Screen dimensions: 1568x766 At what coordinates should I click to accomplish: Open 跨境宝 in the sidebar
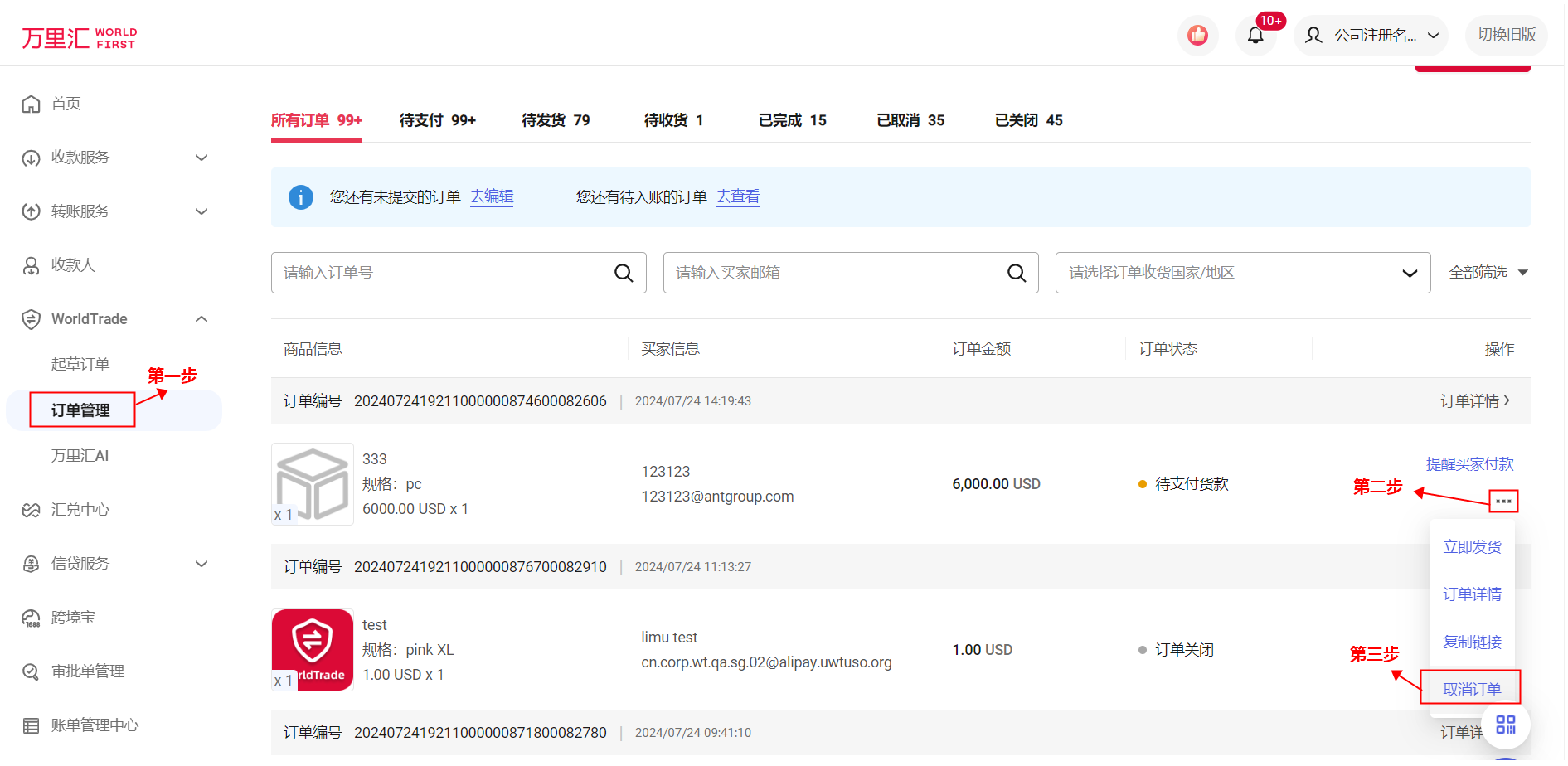pos(73,618)
